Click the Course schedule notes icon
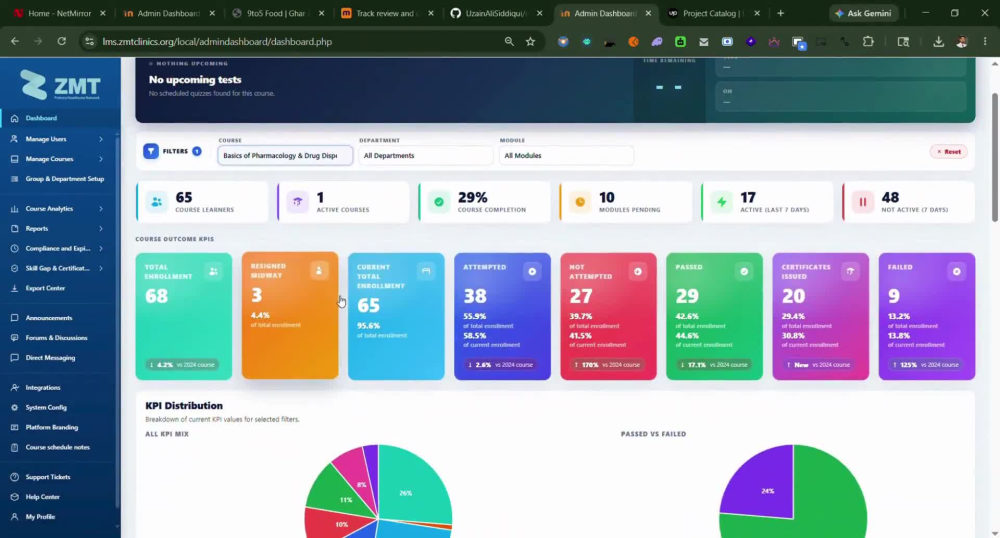 pyautogui.click(x=15, y=447)
